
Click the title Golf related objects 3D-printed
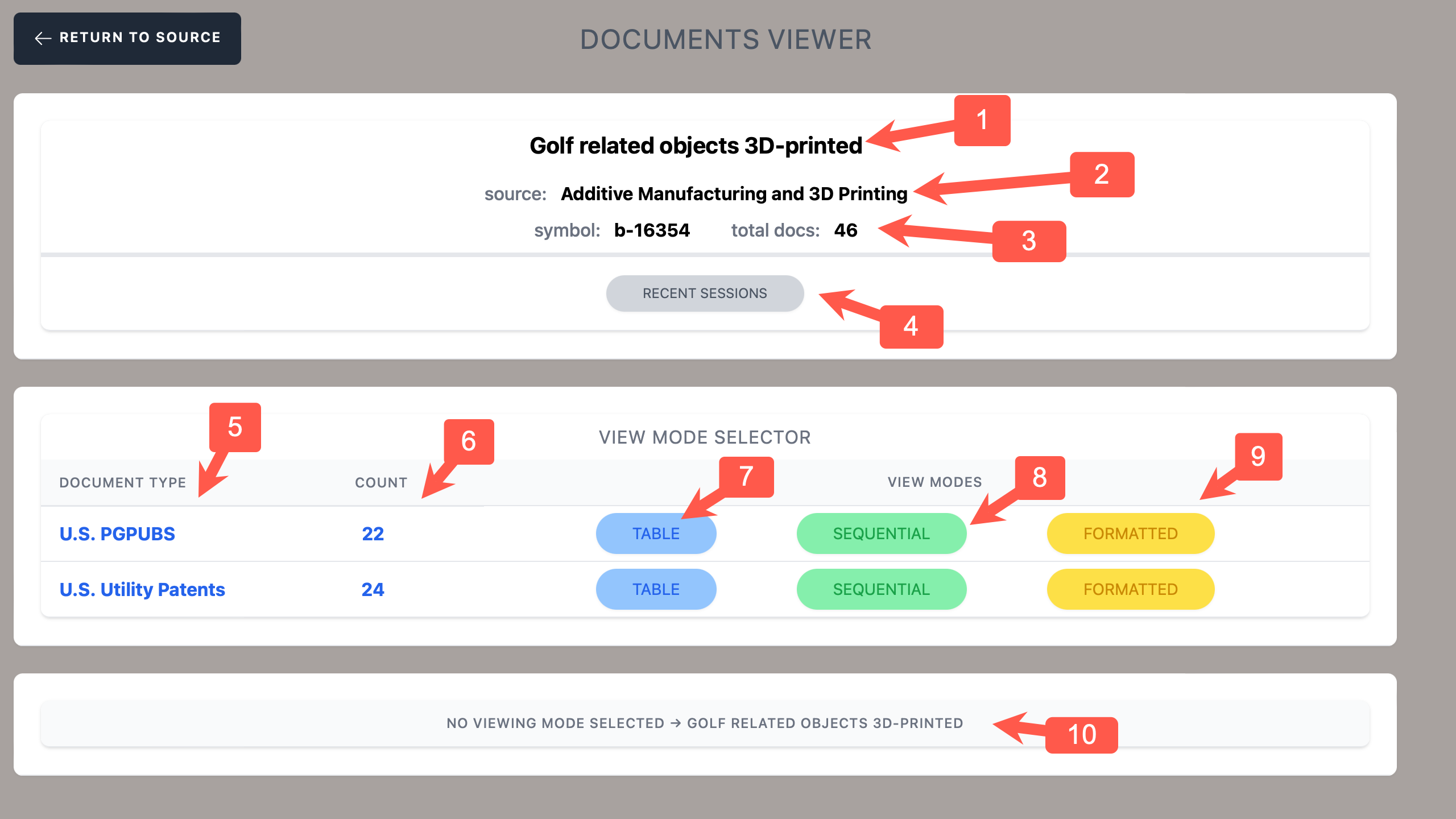click(x=695, y=145)
